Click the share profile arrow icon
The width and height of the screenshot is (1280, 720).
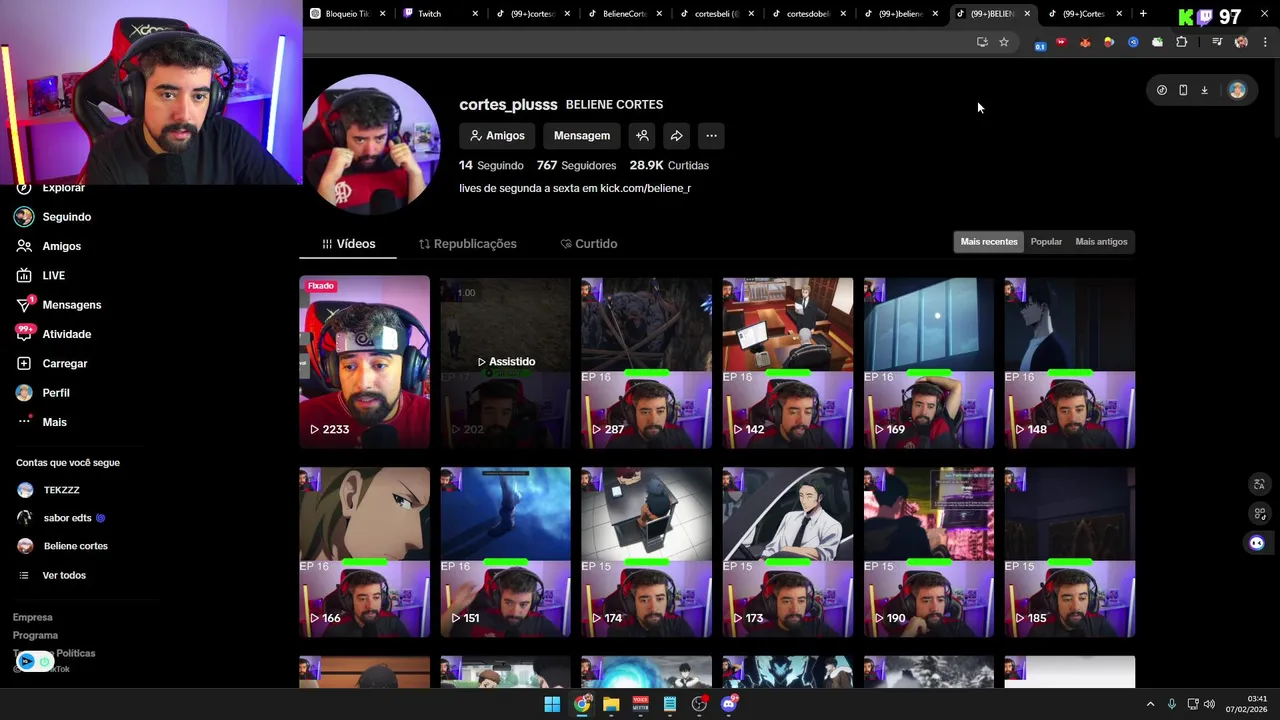677,136
